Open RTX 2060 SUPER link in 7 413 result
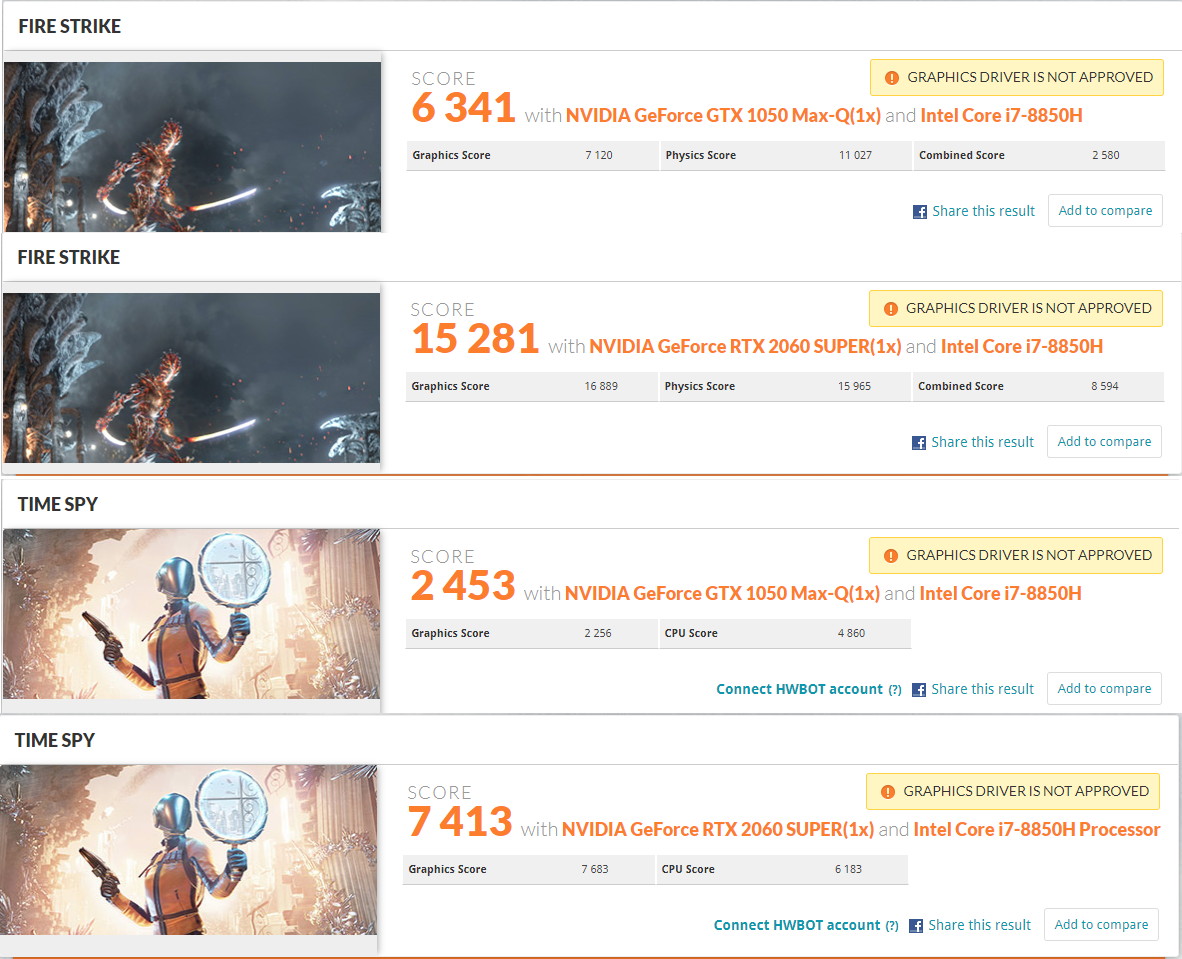The width and height of the screenshot is (1182, 959). (718, 829)
